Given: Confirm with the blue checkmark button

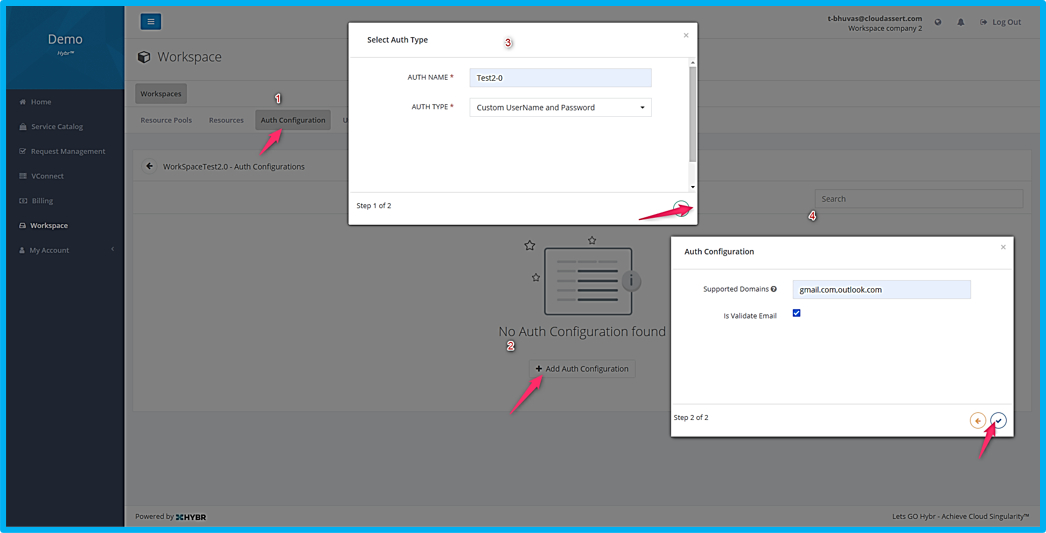Looking at the screenshot, I should tap(998, 421).
